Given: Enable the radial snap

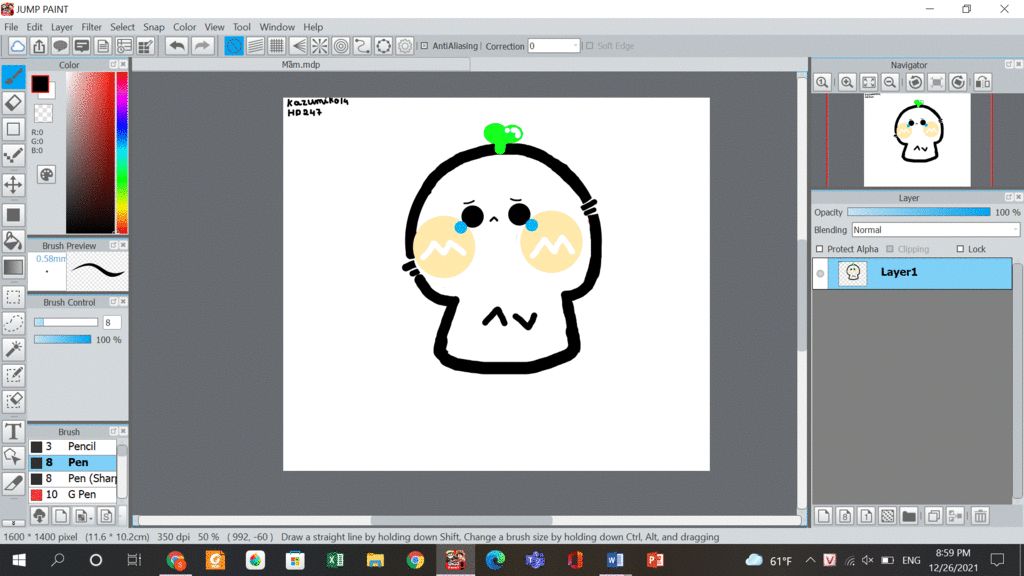Looking at the screenshot, I should point(319,46).
